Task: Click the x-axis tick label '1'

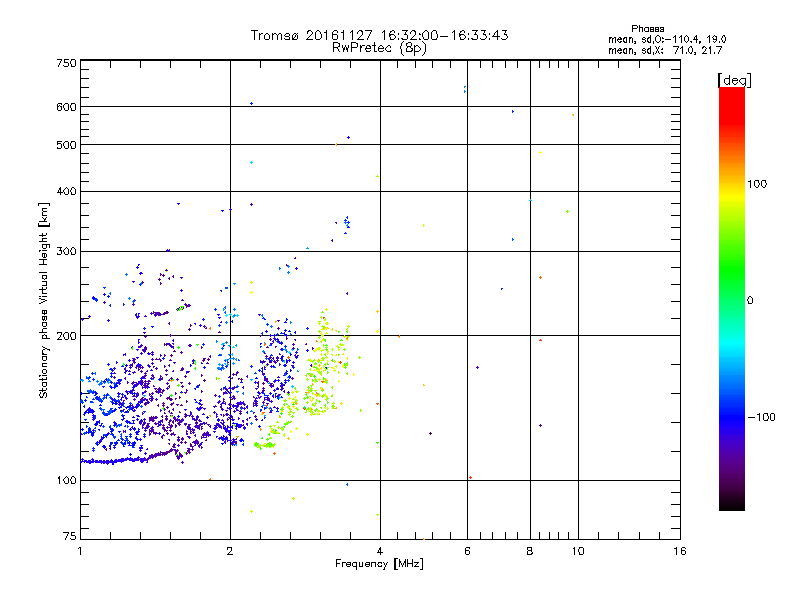Action: pos(80,551)
